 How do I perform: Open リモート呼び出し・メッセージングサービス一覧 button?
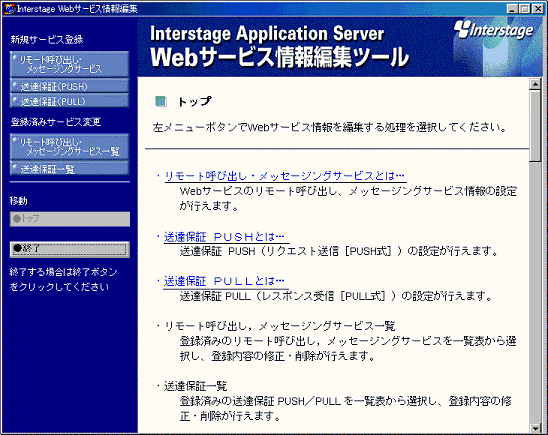70,146
